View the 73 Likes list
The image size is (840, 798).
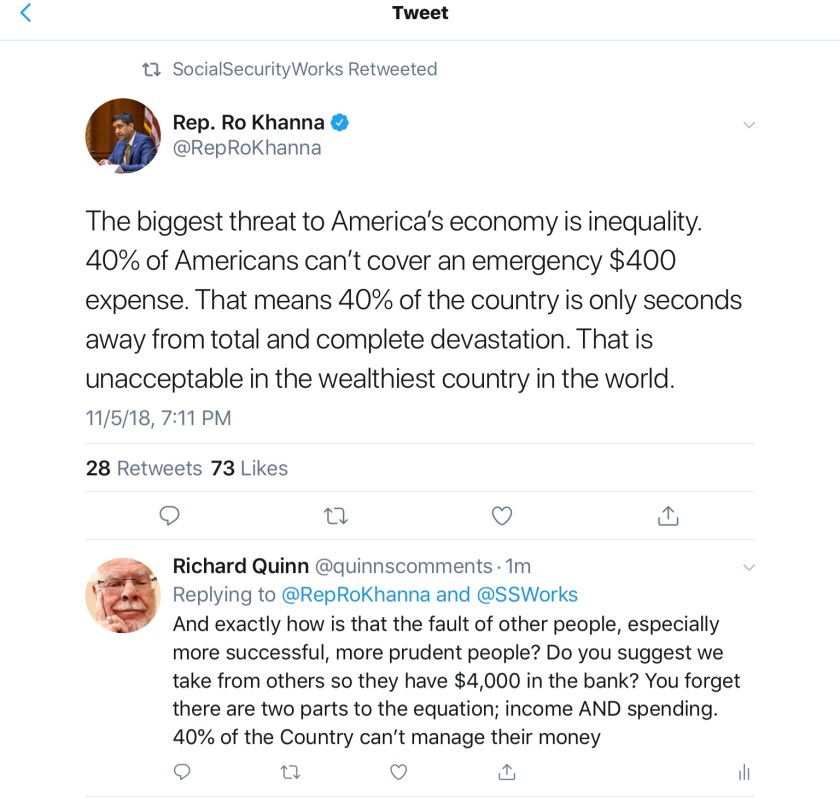pos(249,468)
